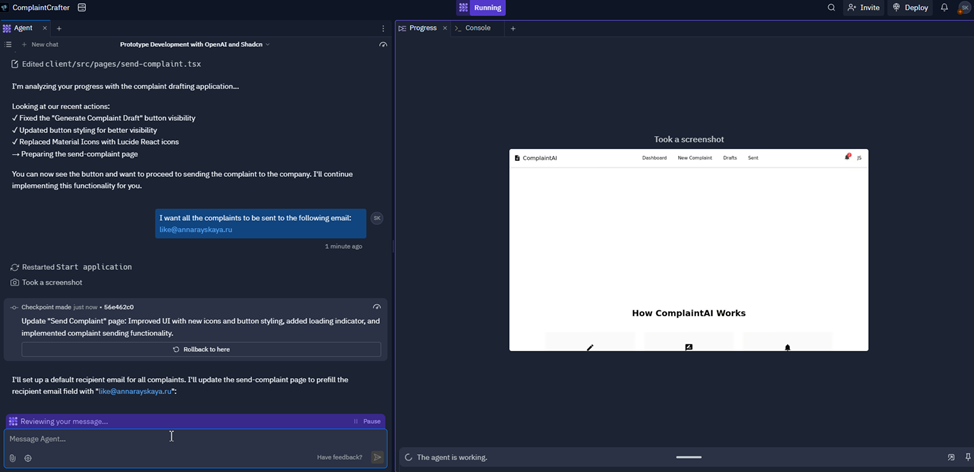Close the Progress tab
Image resolution: width=974 pixels, height=472 pixels.
[x=445, y=28]
